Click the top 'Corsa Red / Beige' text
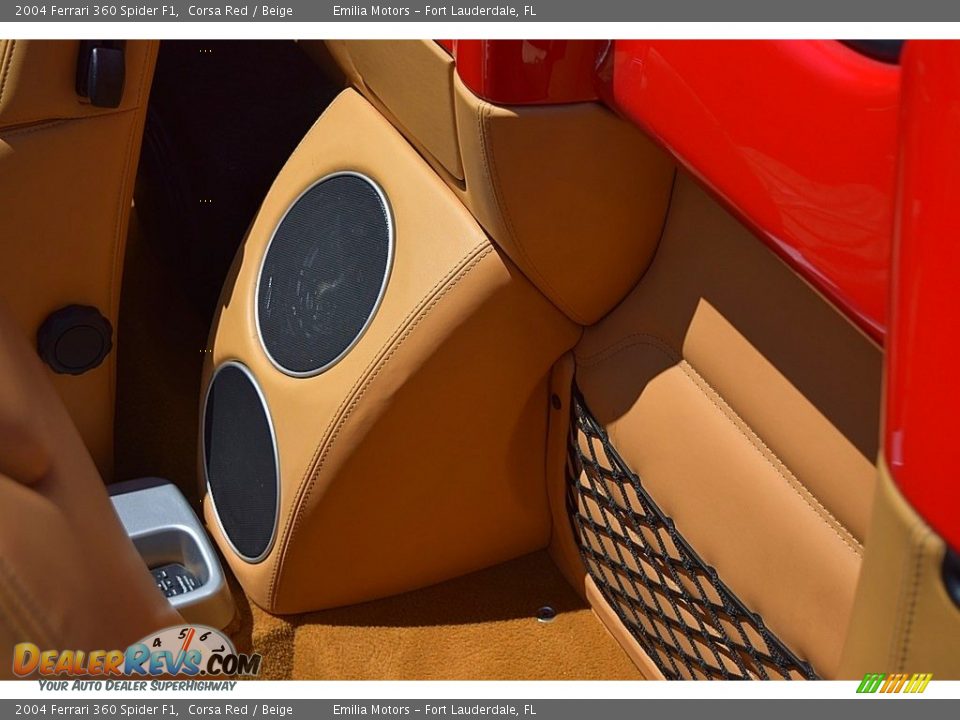The height and width of the screenshot is (720, 960). (240, 10)
